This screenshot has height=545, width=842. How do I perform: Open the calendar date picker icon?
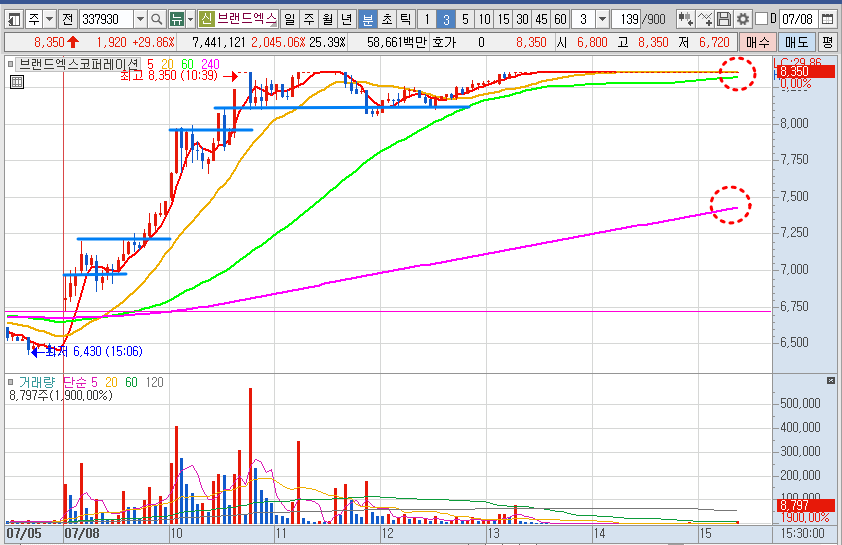pyautogui.click(x=828, y=20)
